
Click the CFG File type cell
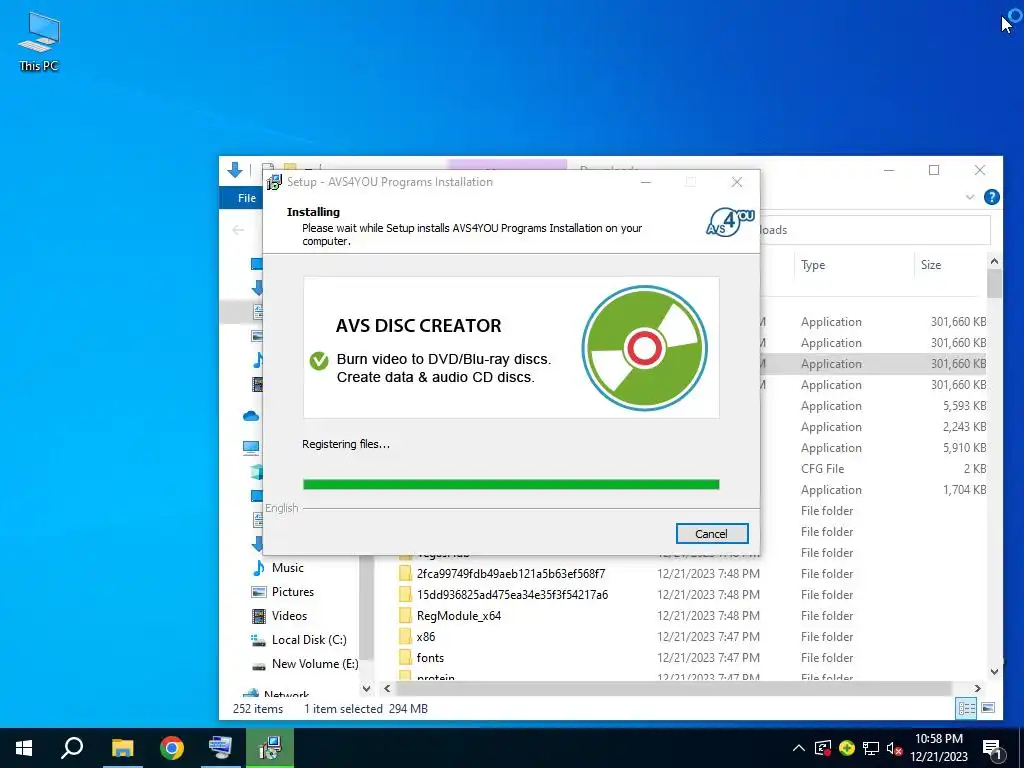coord(822,468)
